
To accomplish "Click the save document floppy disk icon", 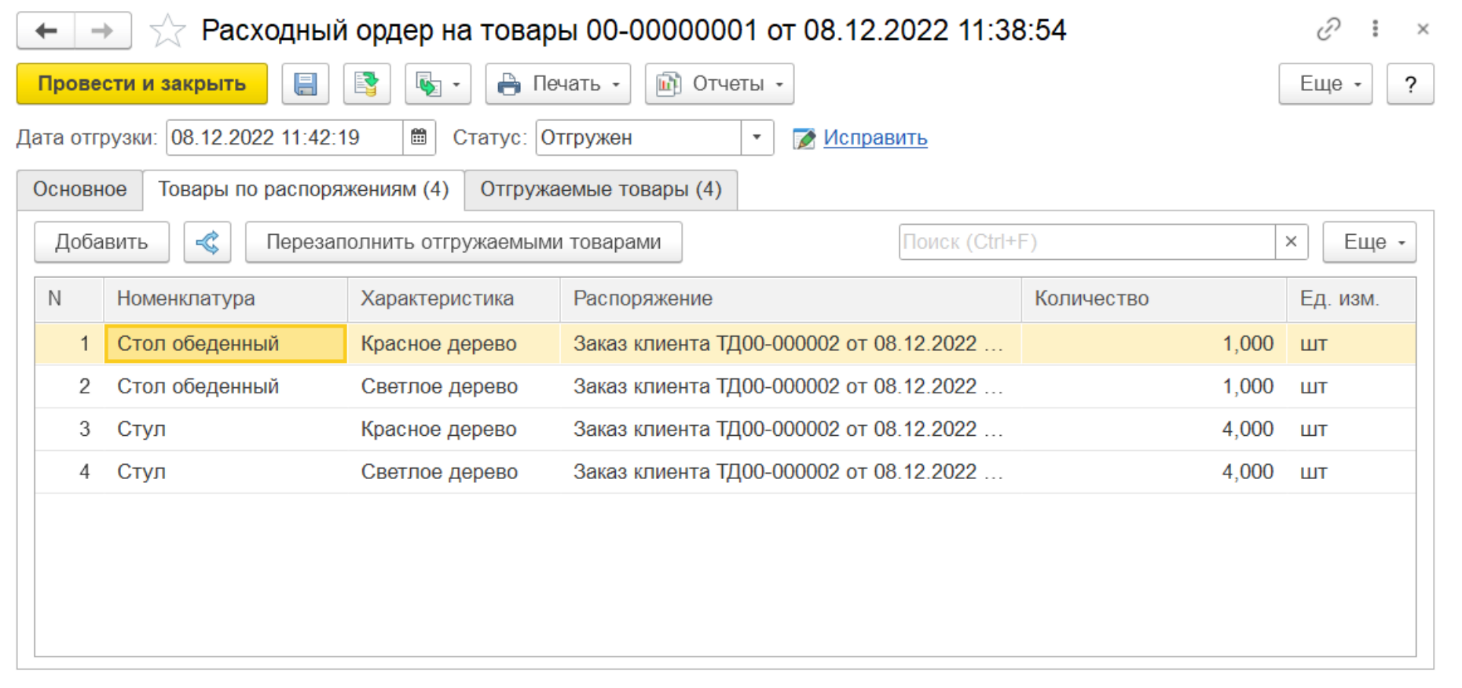I will (x=305, y=85).
